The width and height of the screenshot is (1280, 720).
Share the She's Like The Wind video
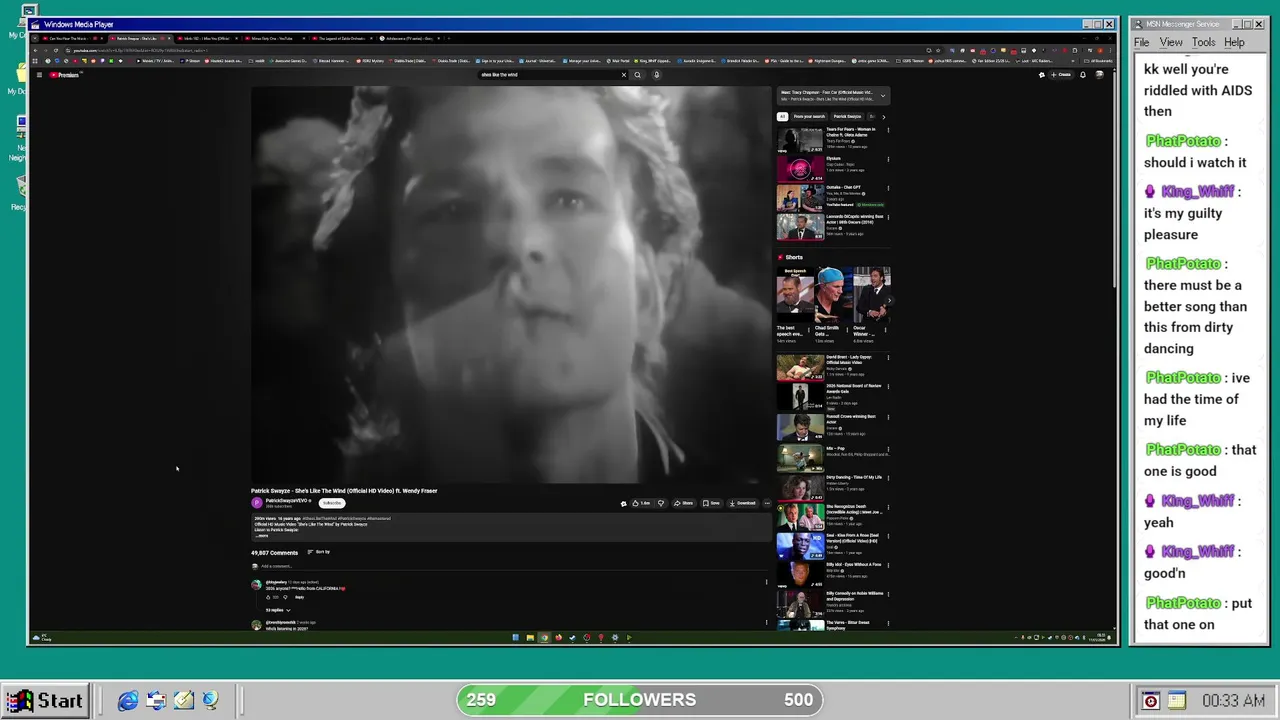[x=684, y=503]
